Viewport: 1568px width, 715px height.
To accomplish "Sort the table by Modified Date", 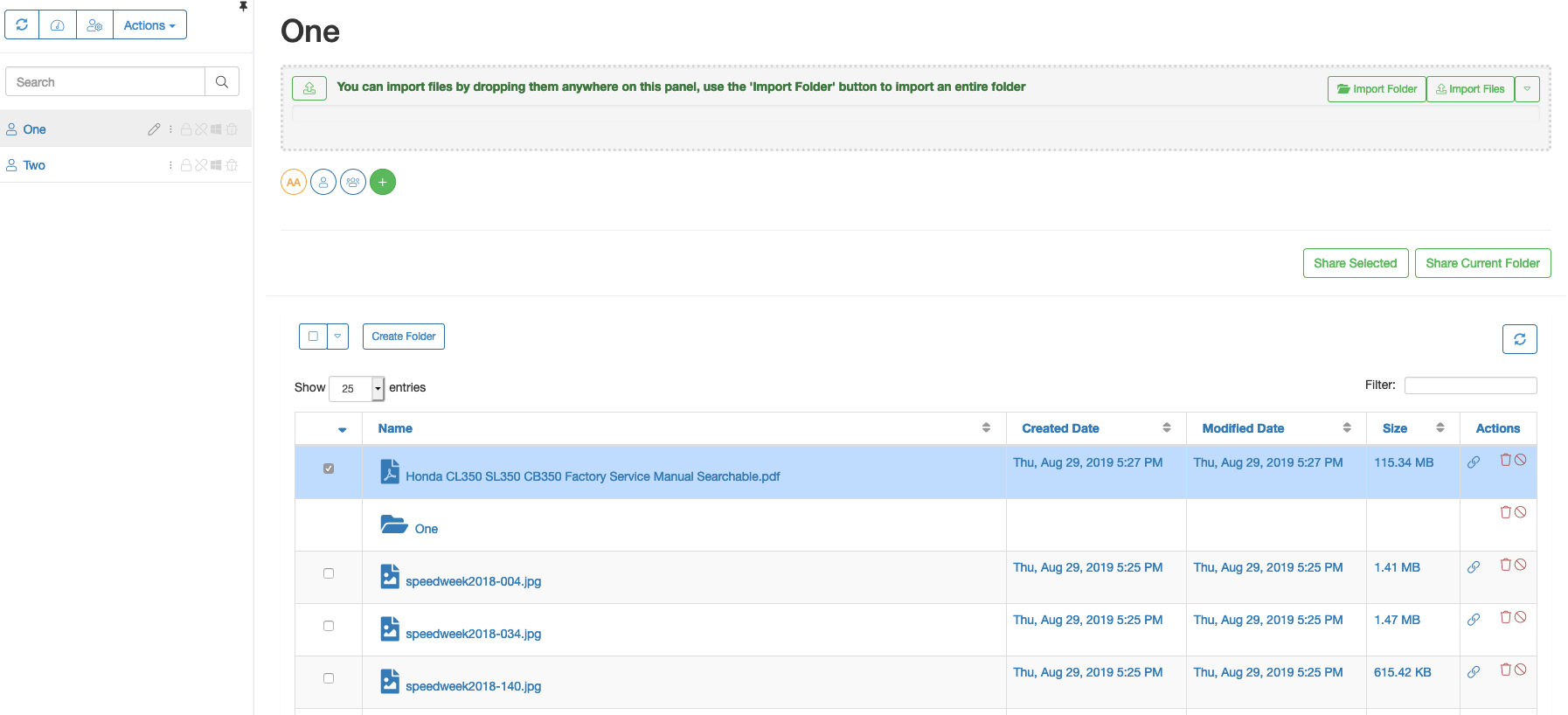I will click(x=1276, y=428).
